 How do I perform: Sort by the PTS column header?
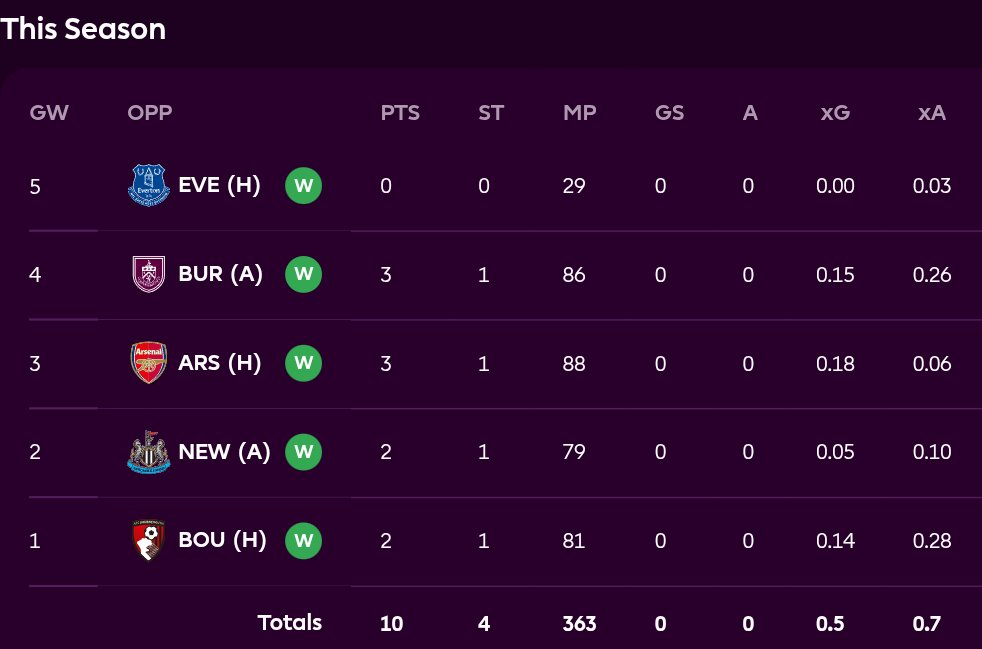pyautogui.click(x=400, y=113)
